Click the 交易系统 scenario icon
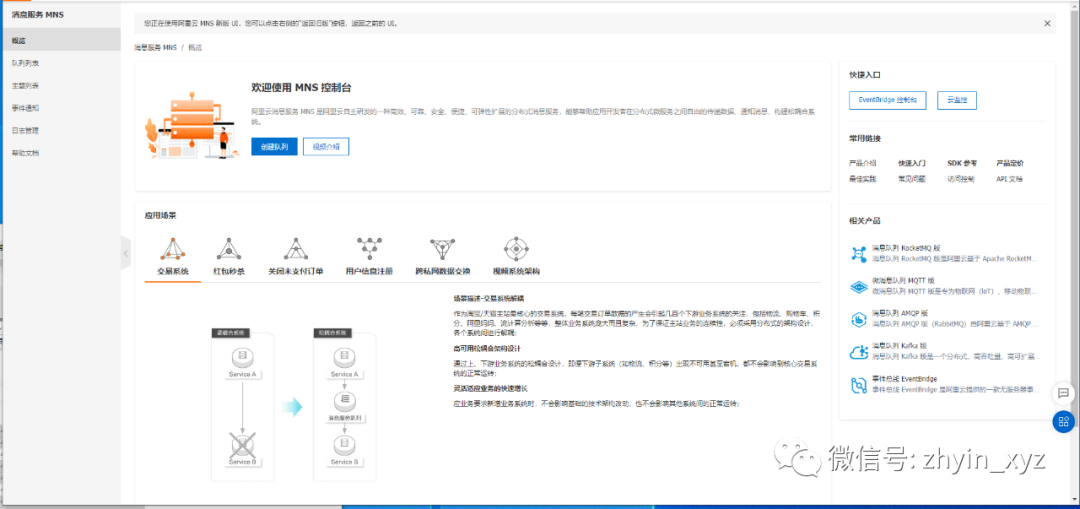1080x509 pixels. pyautogui.click(x=173, y=249)
